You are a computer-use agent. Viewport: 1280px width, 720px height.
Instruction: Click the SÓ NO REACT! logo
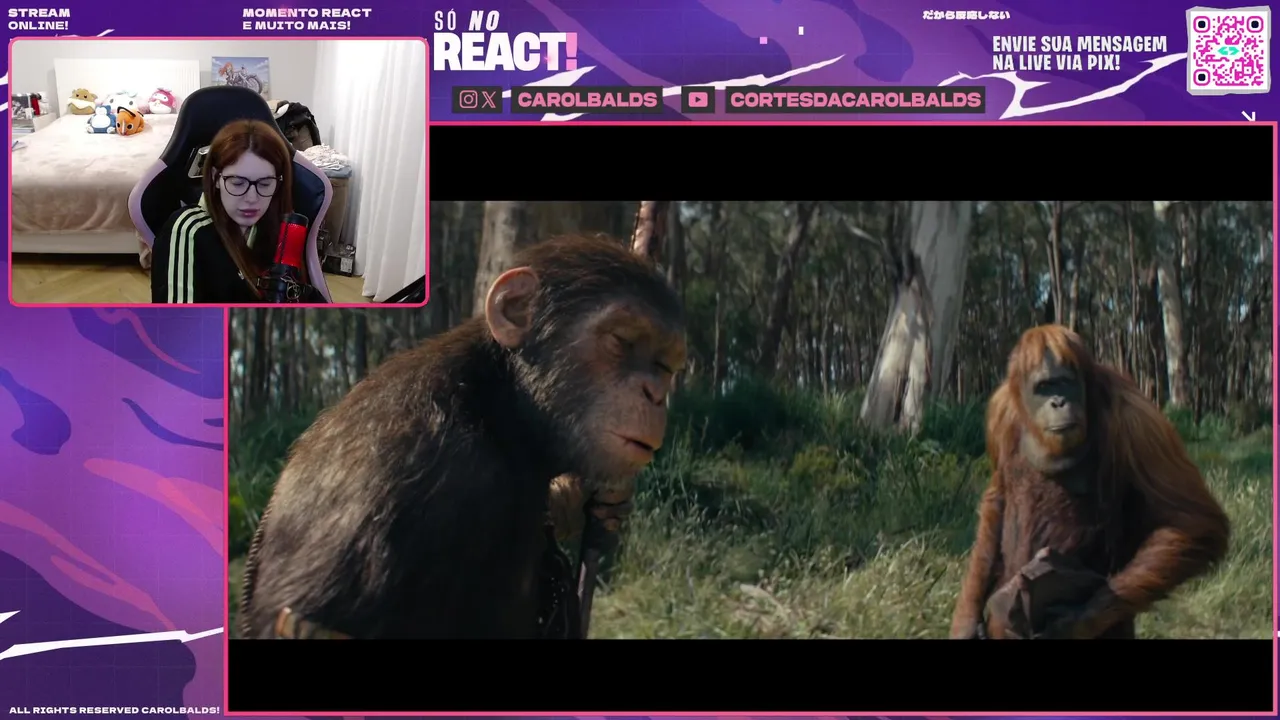click(505, 42)
